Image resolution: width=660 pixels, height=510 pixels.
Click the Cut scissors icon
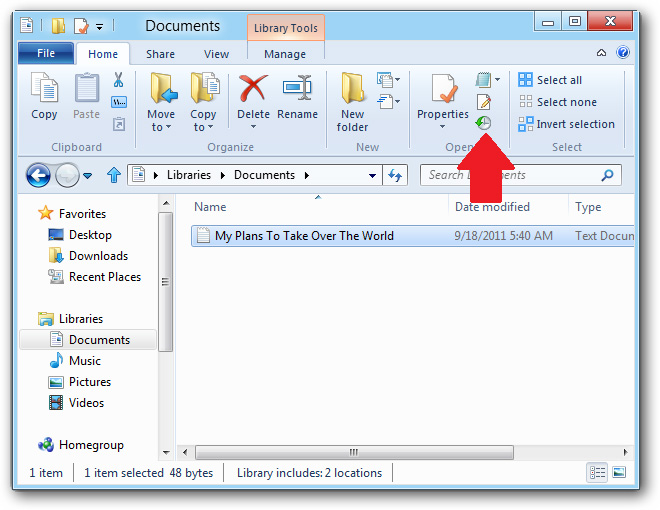point(118,80)
